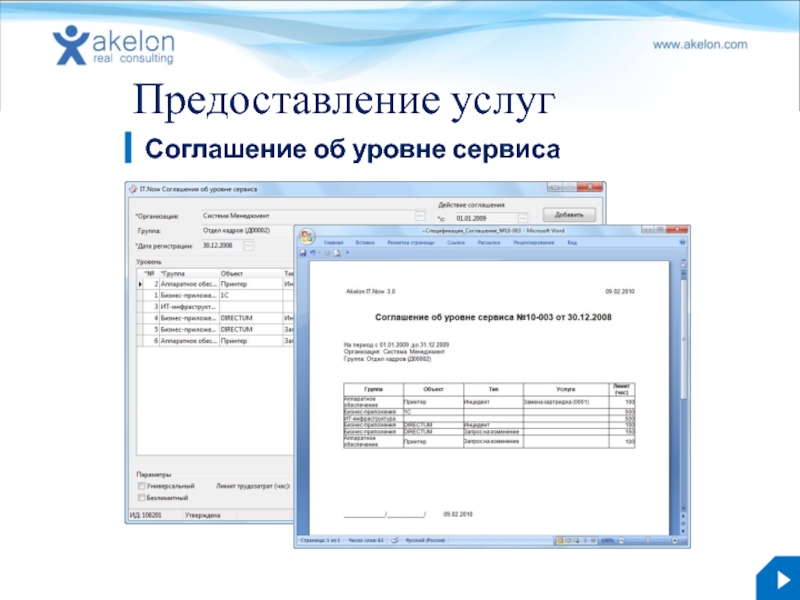Click the Word help icon

[x=682, y=243]
